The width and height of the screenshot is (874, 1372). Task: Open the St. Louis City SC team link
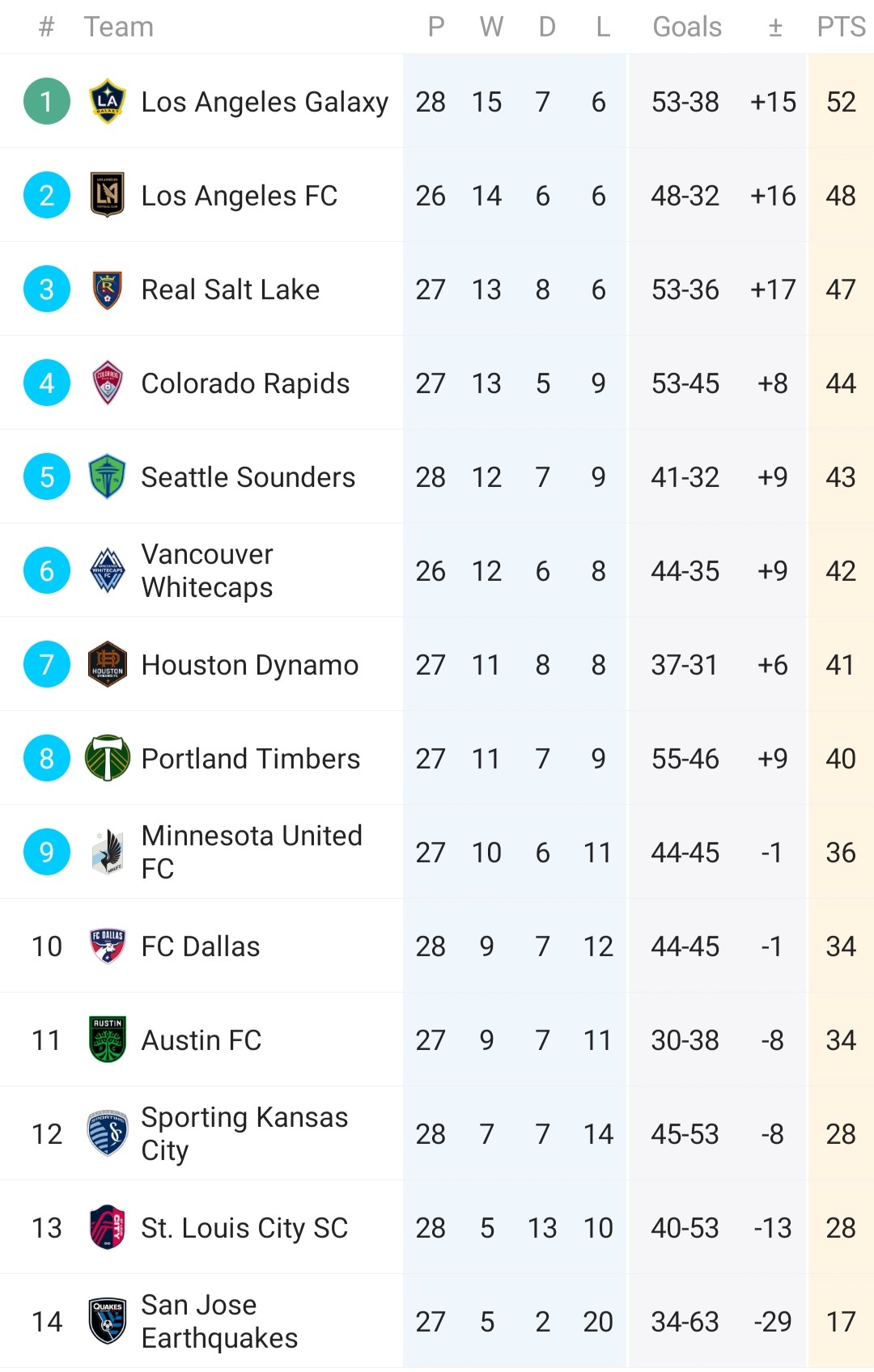click(x=244, y=1228)
